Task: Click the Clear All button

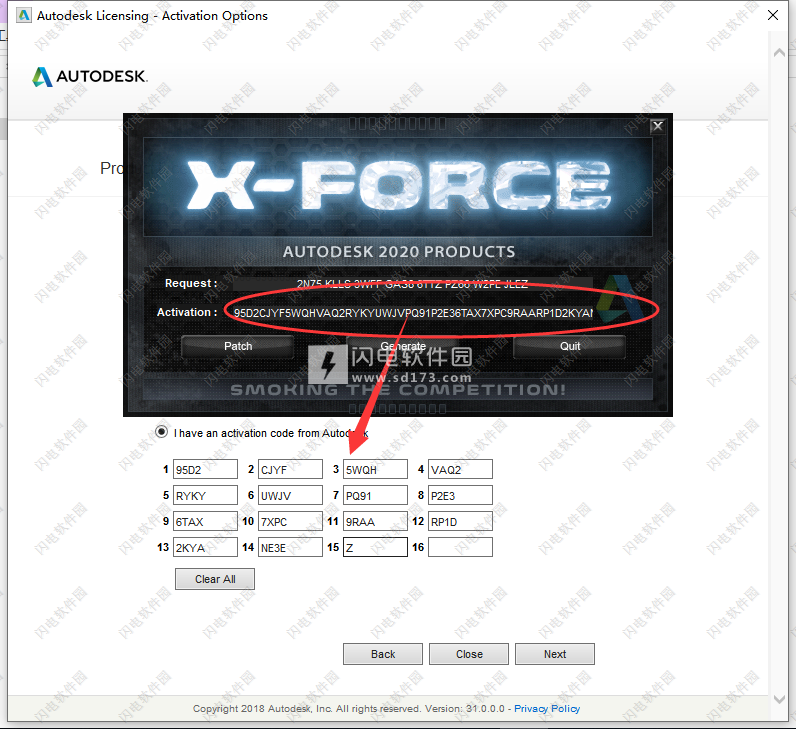Action: tap(215, 579)
